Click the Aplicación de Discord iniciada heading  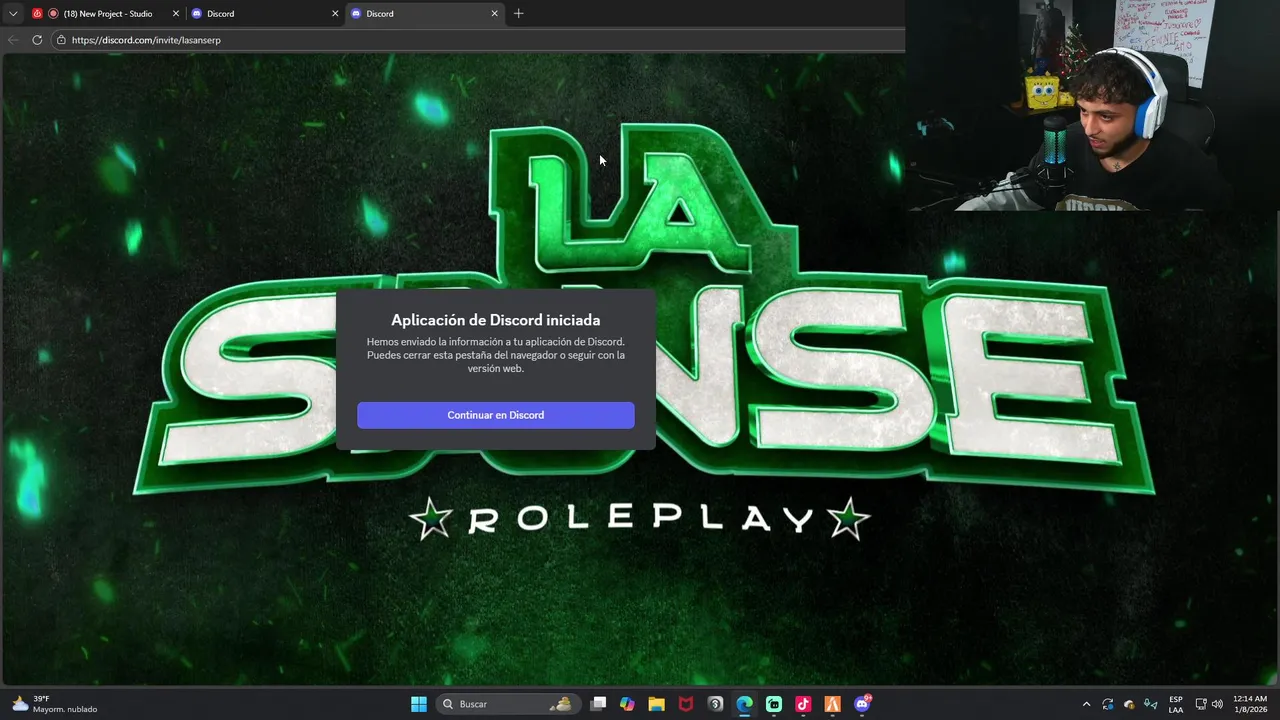(496, 320)
